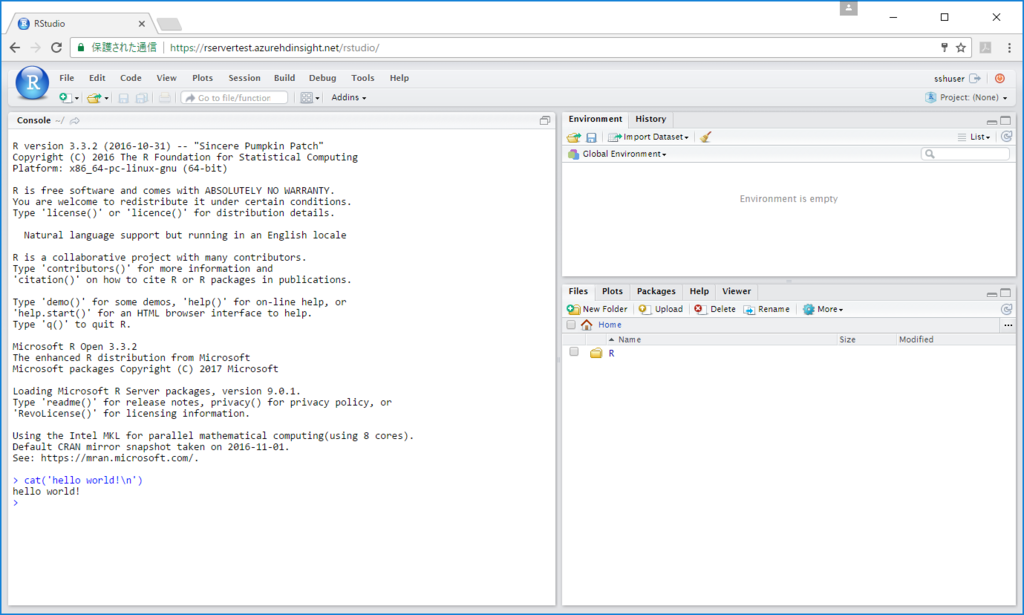Click the Rename button in Files pane

coord(766,309)
